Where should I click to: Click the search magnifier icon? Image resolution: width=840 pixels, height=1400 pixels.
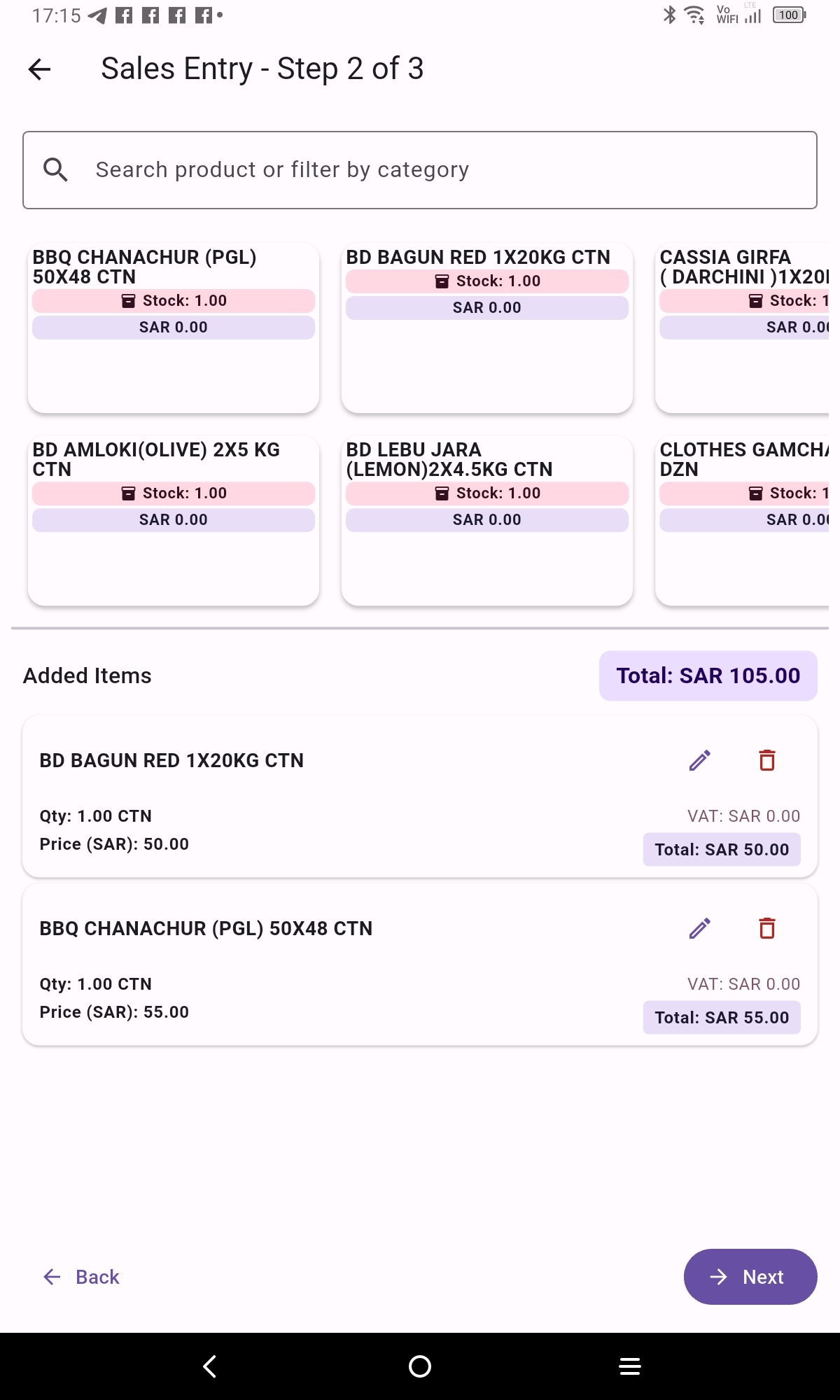coord(55,169)
